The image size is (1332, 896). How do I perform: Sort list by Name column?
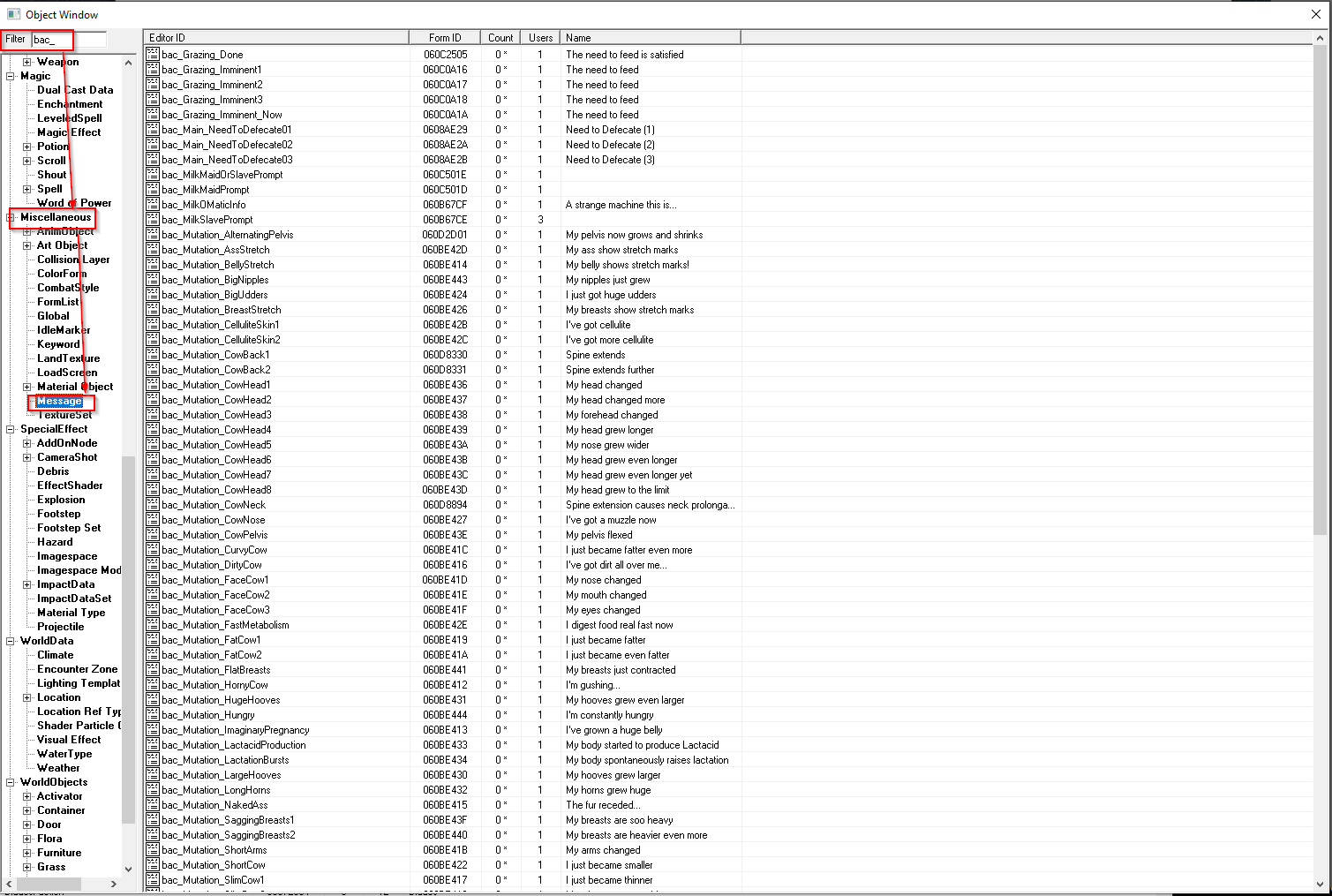pyautogui.click(x=651, y=38)
